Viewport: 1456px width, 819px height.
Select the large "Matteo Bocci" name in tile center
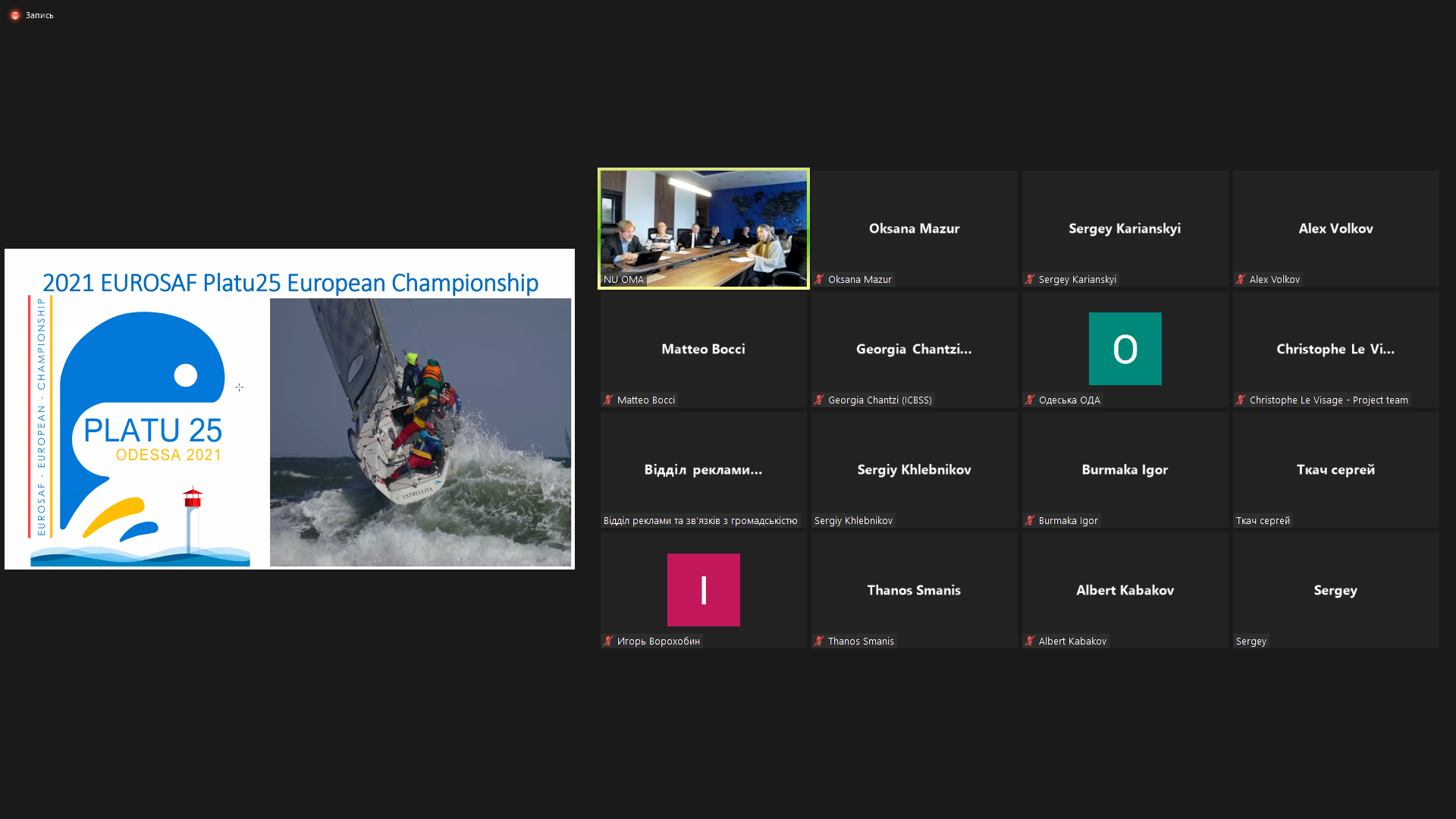click(704, 349)
